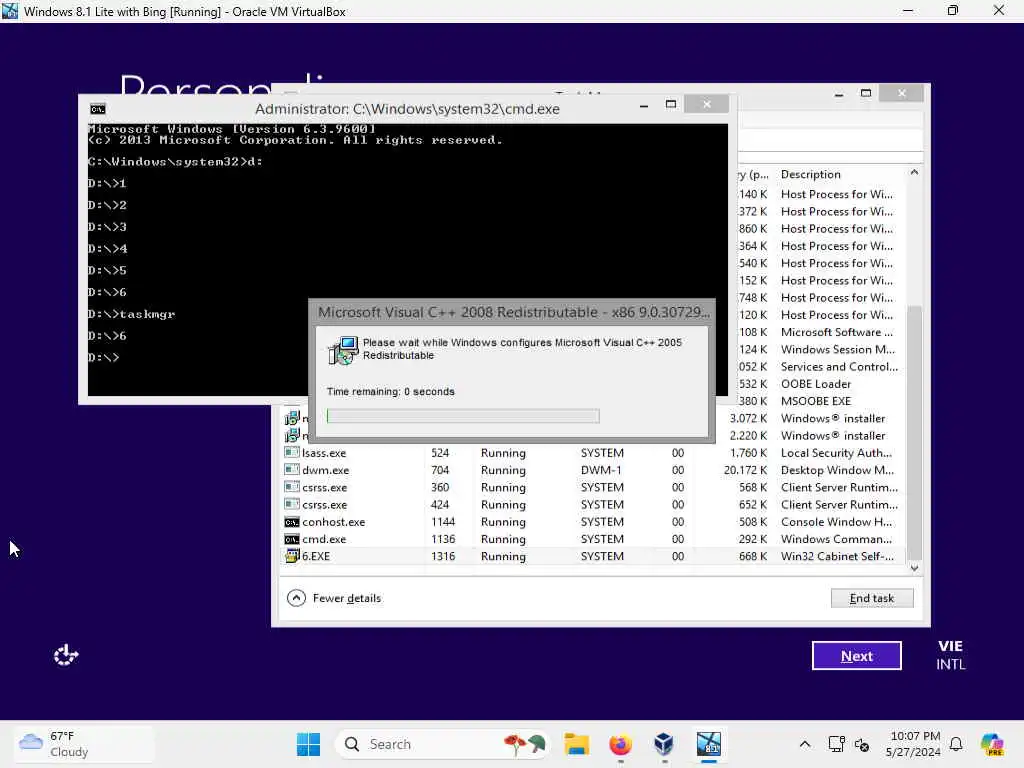Open File Explorer from the taskbar
1024x768 pixels.
point(577,744)
